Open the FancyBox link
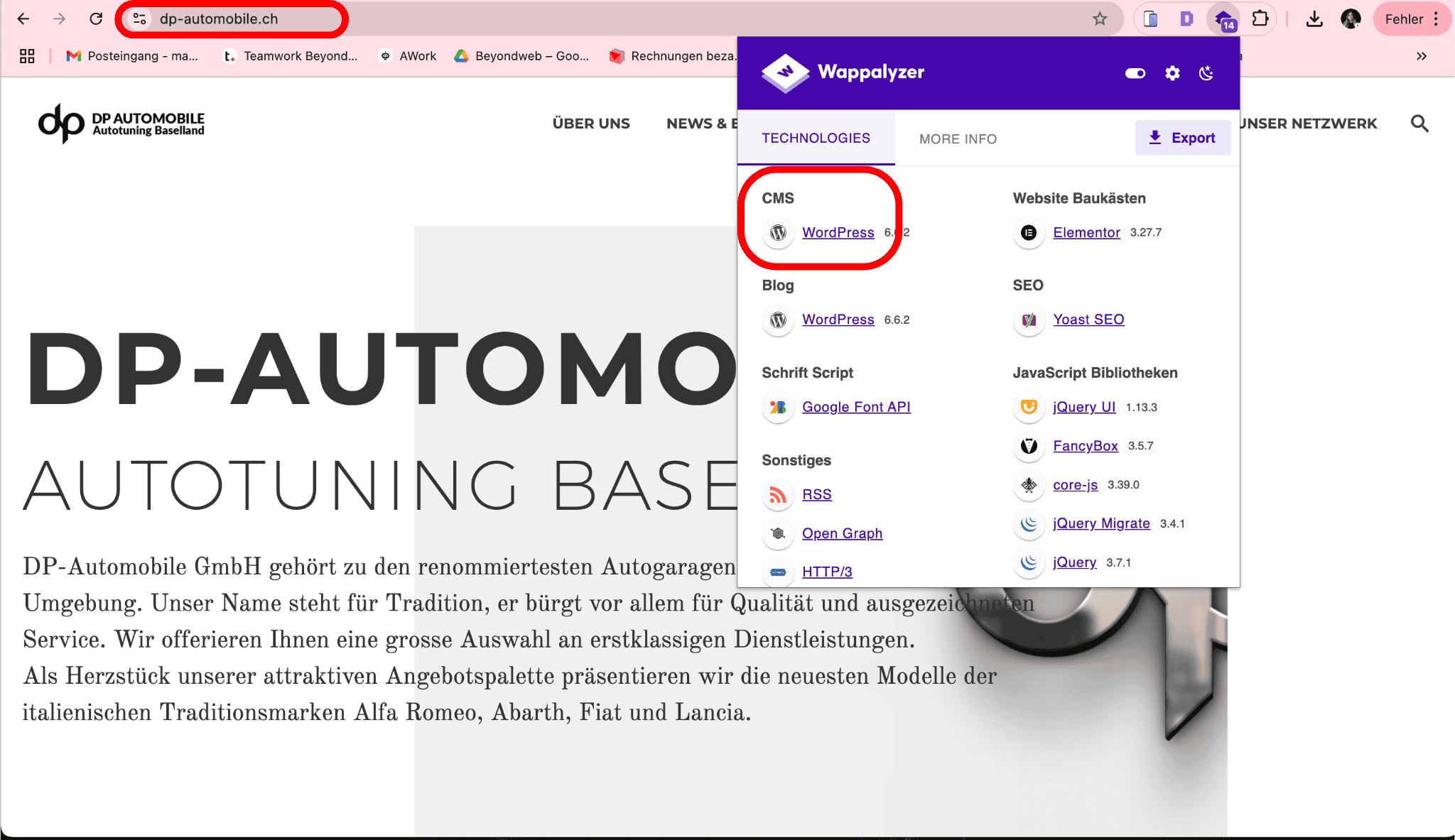The image size is (1455, 840). coord(1085,446)
